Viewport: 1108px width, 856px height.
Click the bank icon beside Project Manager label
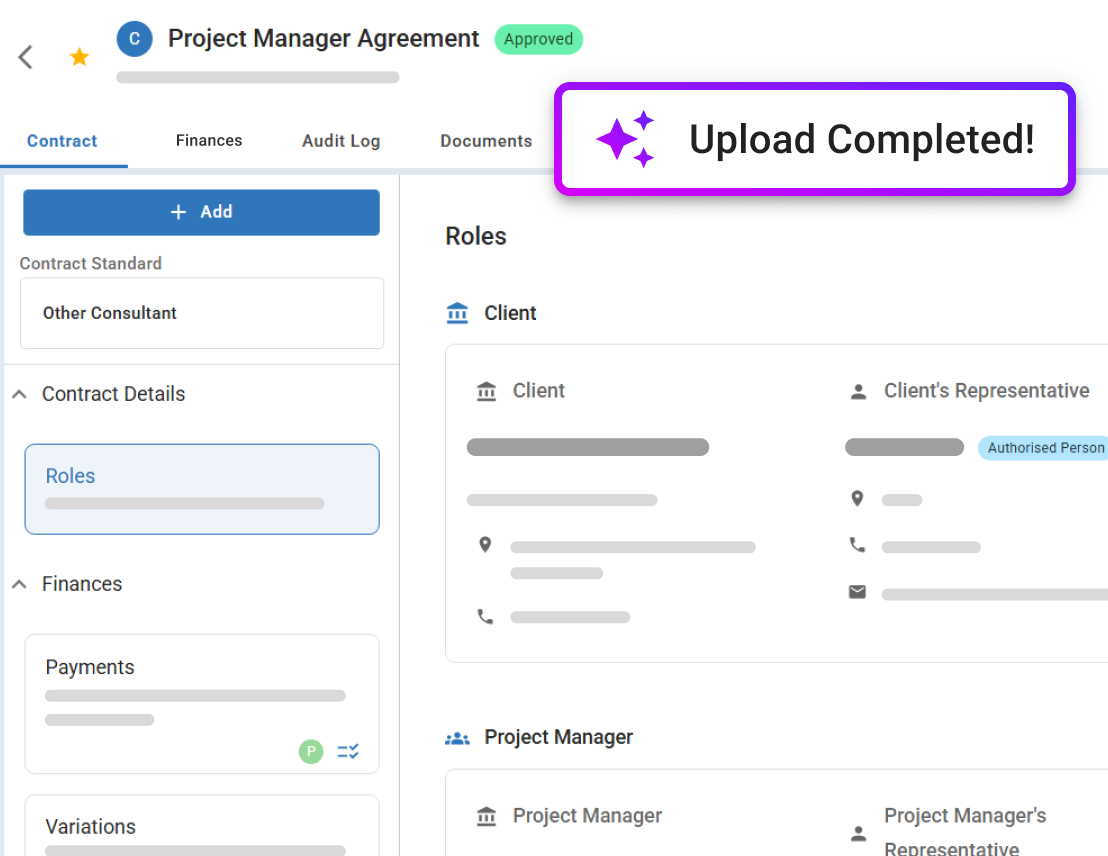coord(486,816)
